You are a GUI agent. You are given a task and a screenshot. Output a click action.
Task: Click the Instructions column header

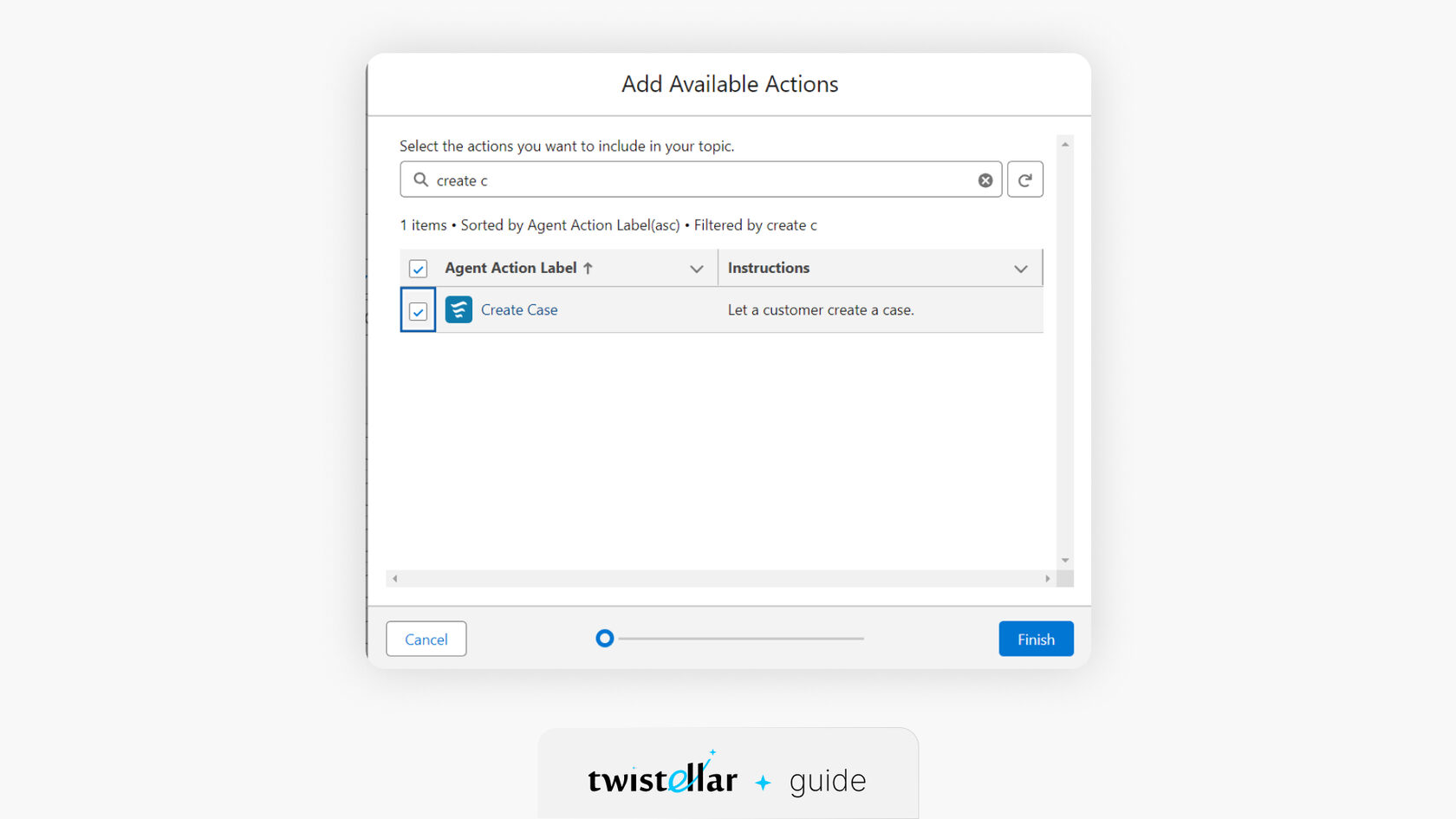(x=769, y=268)
